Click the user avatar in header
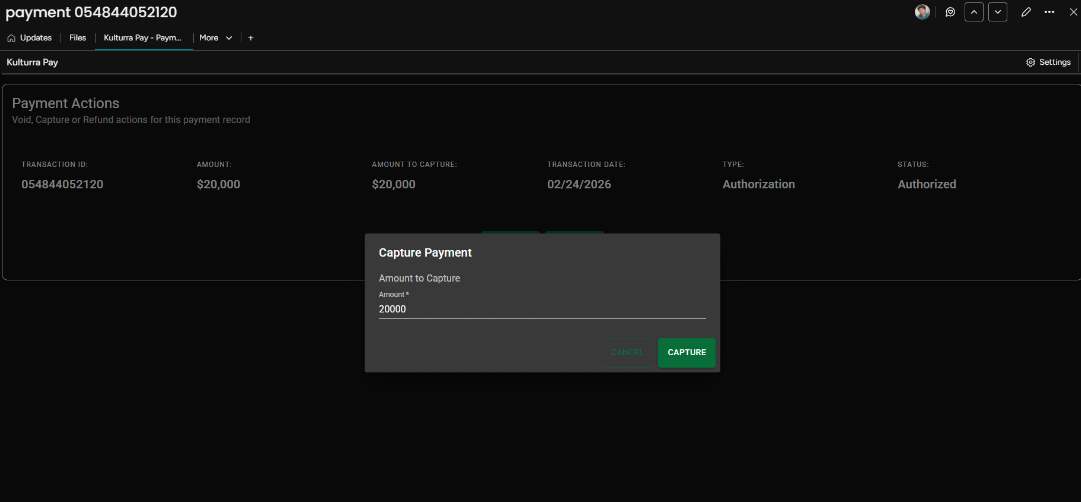This screenshot has width=1081, height=502. pyautogui.click(x=922, y=12)
